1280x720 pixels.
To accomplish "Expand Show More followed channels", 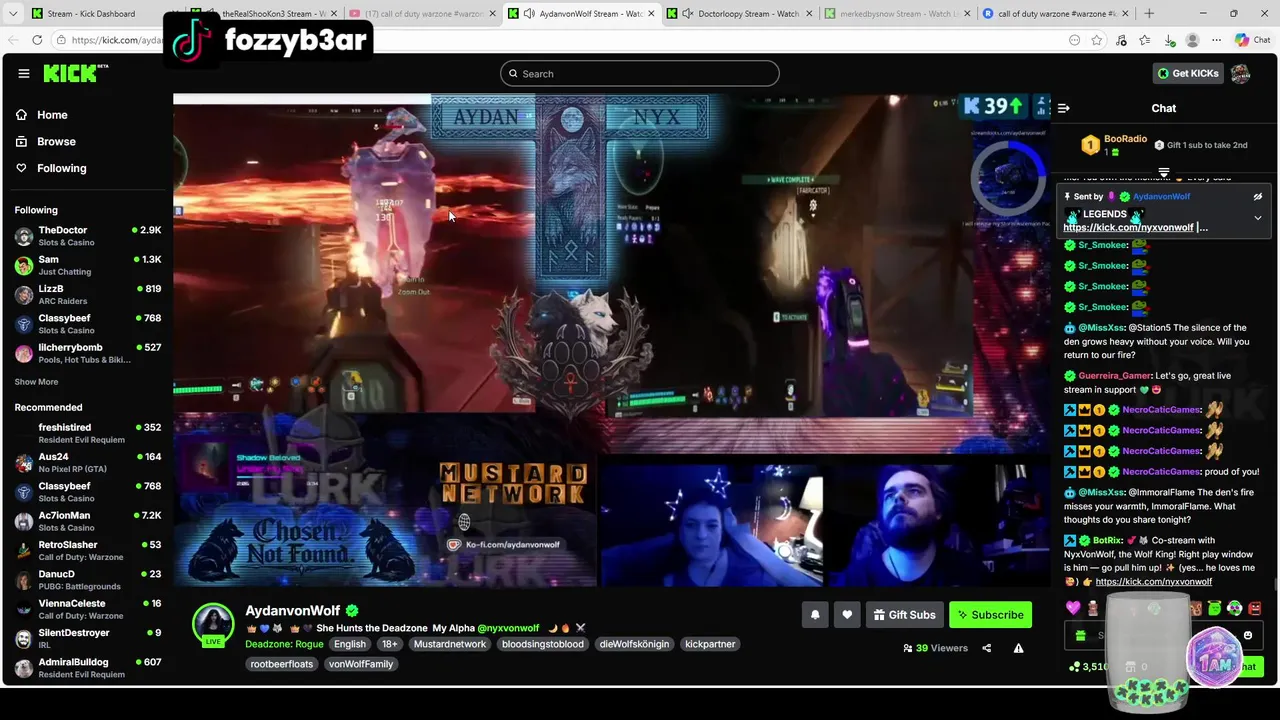I will pyautogui.click(x=36, y=382).
